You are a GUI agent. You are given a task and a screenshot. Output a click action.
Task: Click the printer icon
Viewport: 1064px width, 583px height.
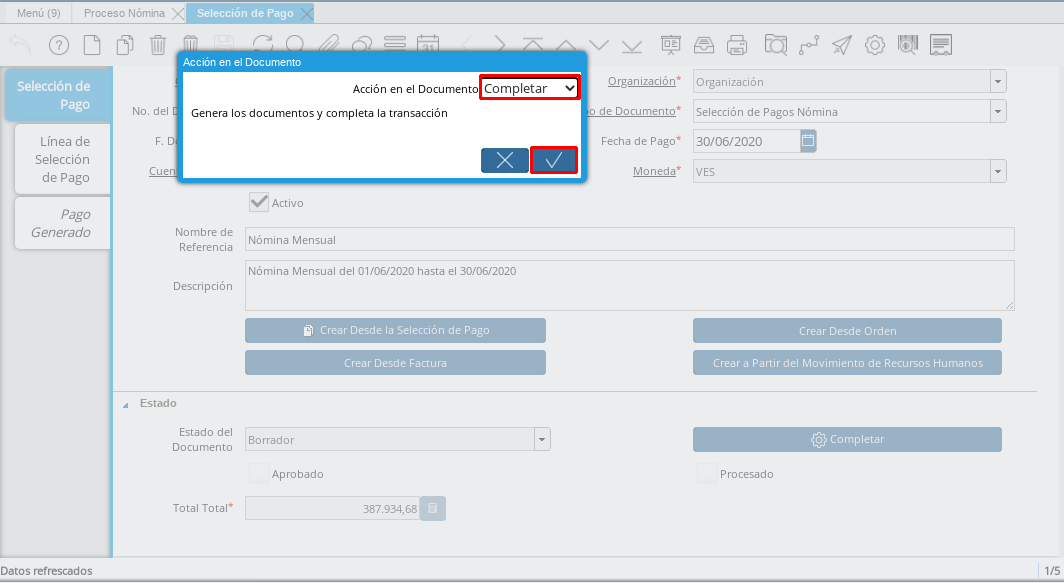pyautogui.click(x=737, y=45)
